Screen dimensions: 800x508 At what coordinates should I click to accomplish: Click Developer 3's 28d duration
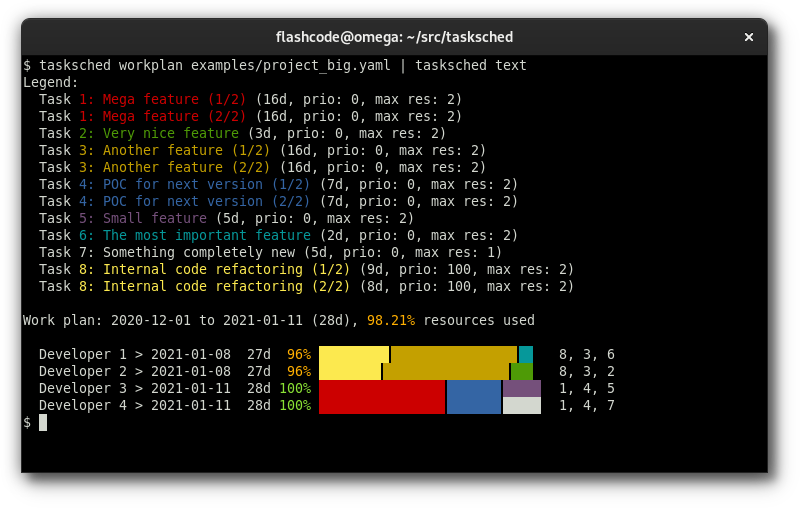tap(259, 388)
